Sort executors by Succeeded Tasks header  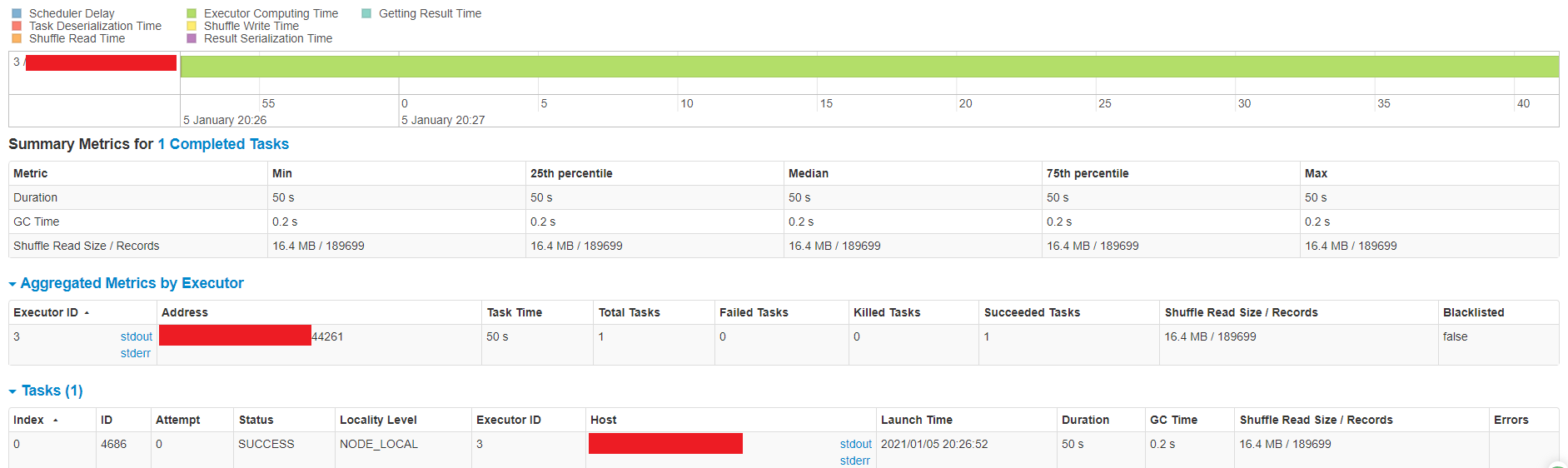click(1032, 312)
